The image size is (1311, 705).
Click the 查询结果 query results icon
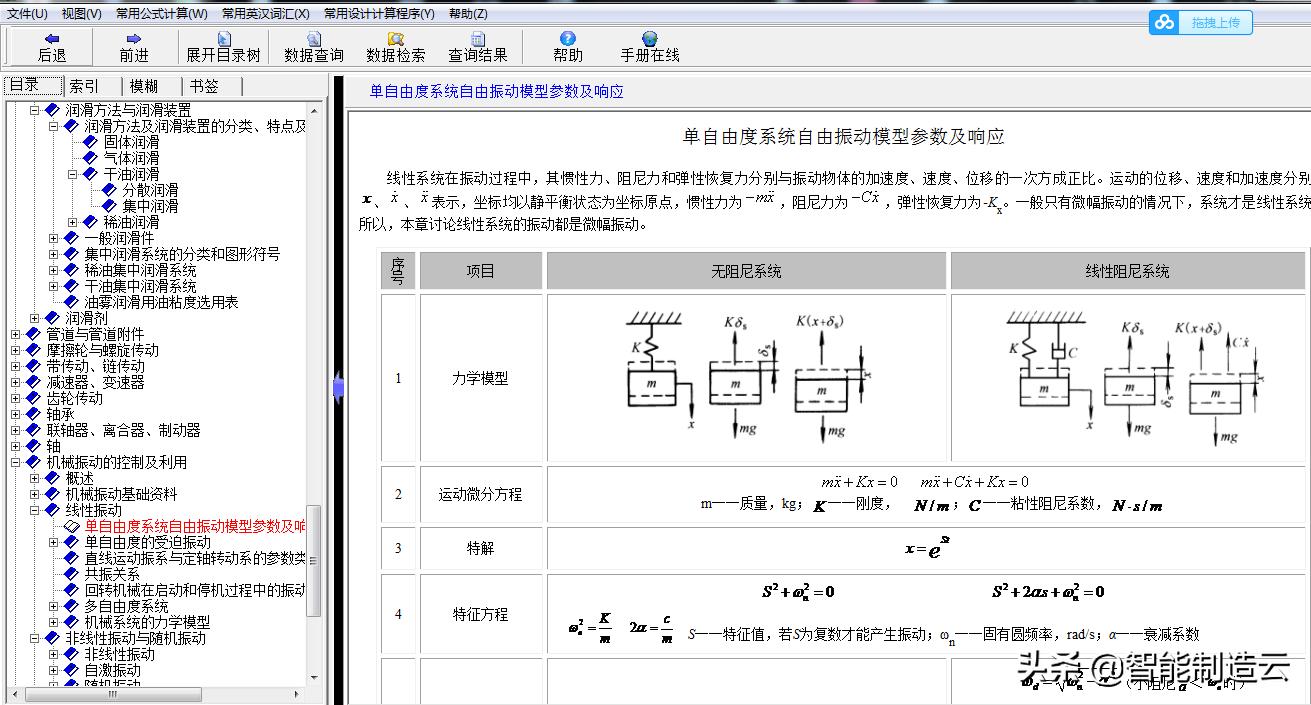[x=477, y=45]
